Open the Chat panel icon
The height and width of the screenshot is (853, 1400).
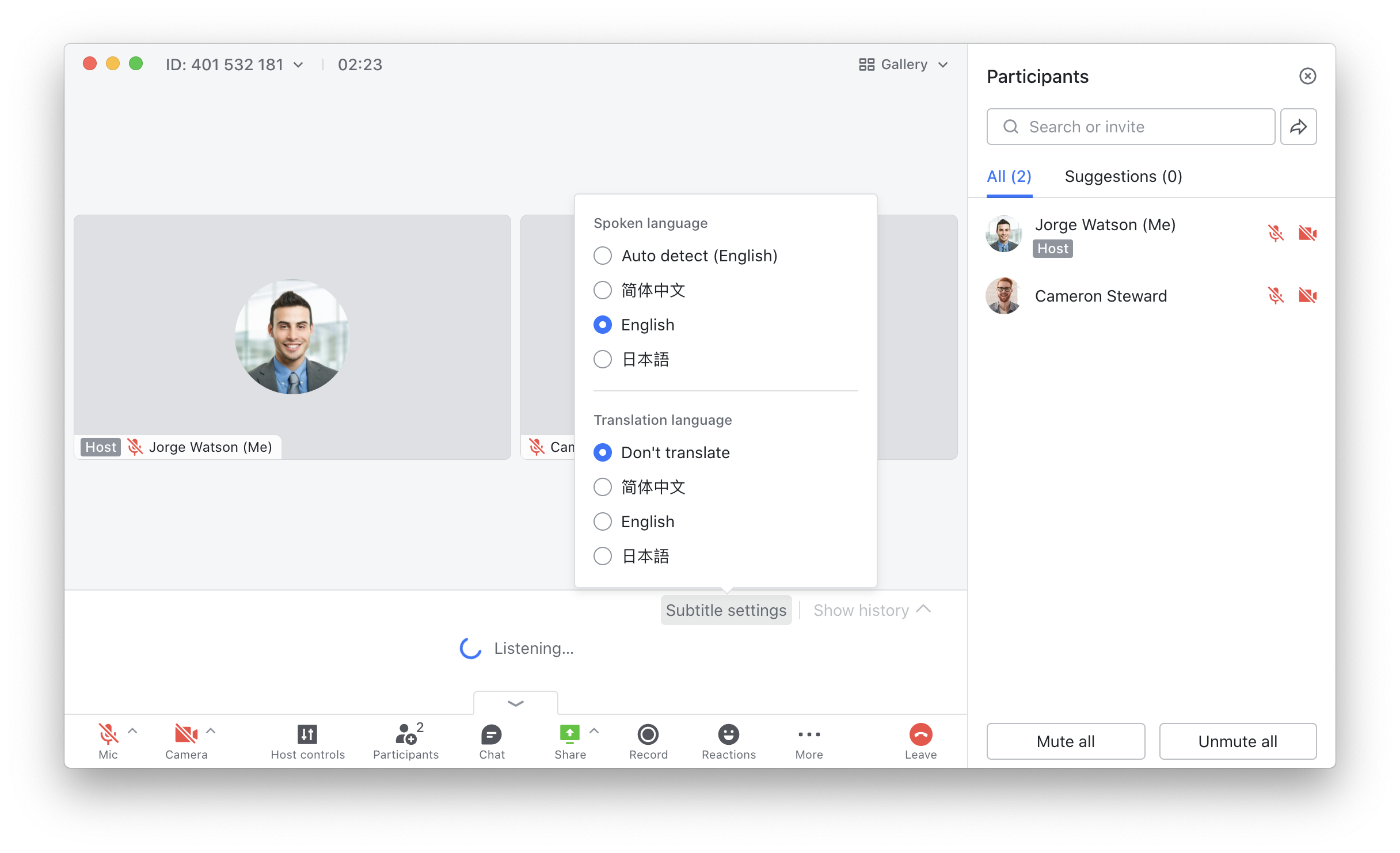tap(491, 734)
